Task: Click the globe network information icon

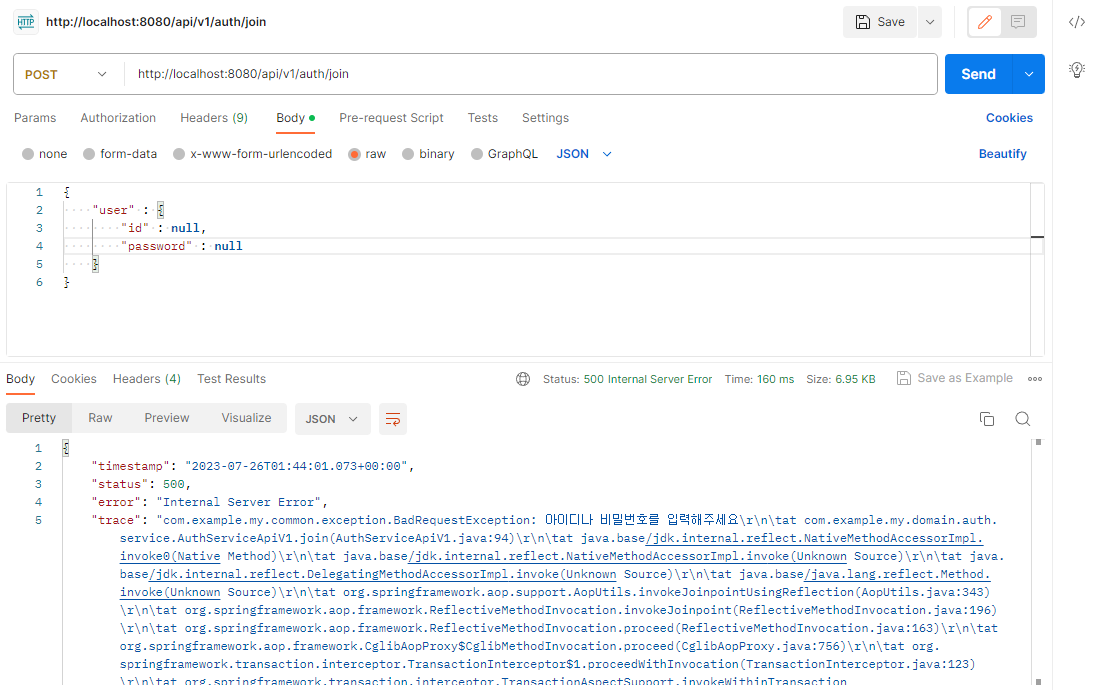Action: coord(523,379)
